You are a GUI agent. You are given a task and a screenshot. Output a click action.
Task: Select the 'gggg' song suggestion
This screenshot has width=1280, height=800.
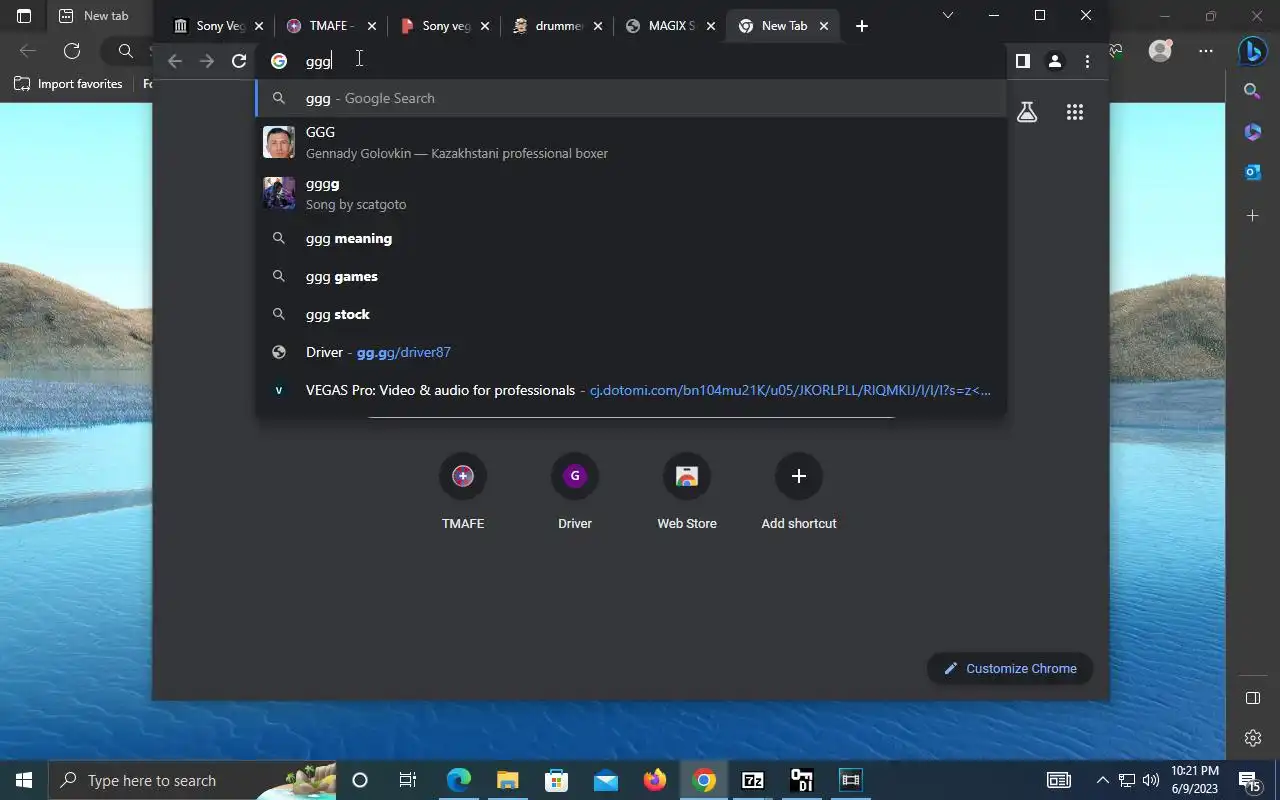631,194
